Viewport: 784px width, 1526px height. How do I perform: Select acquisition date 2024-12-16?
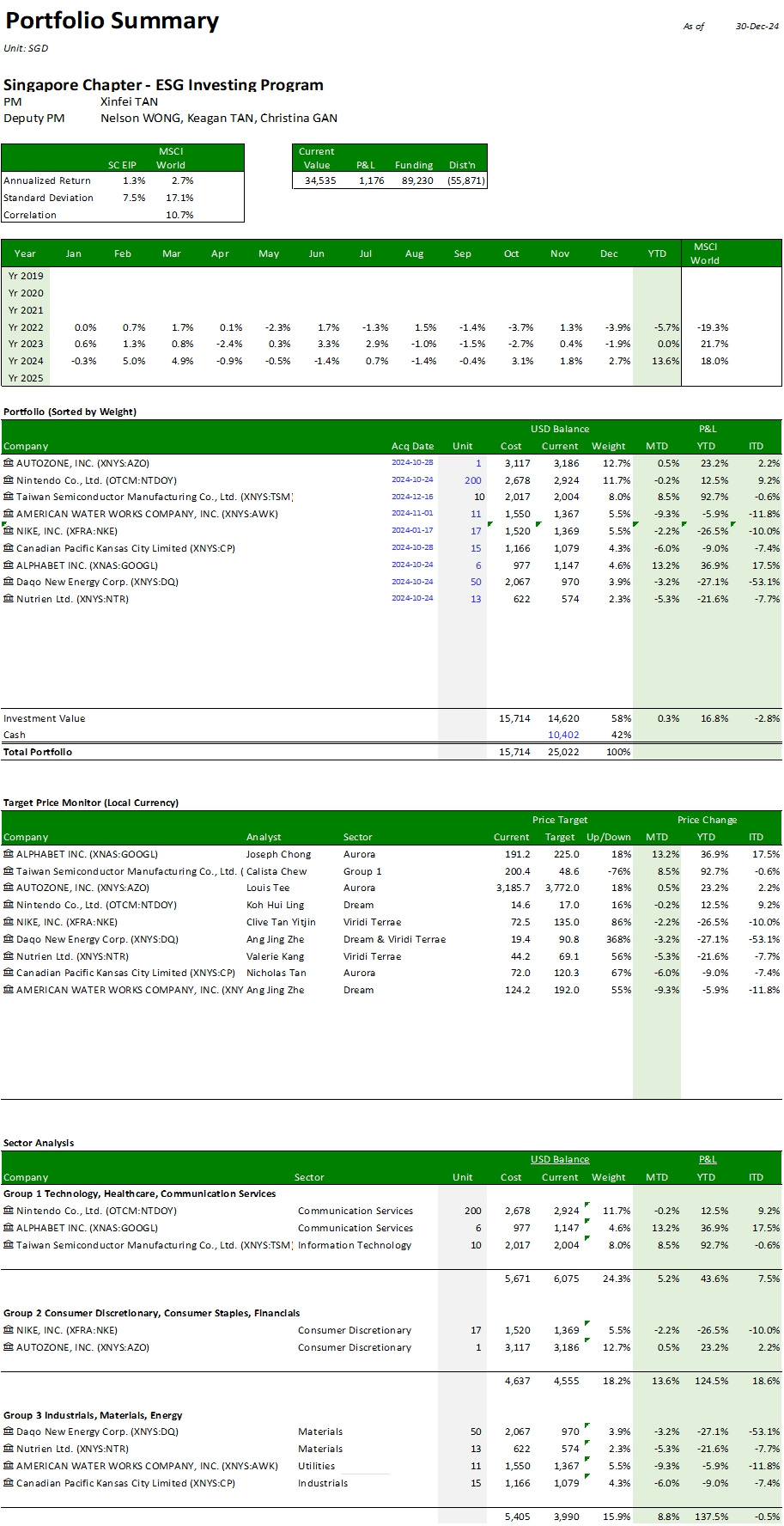412,497
